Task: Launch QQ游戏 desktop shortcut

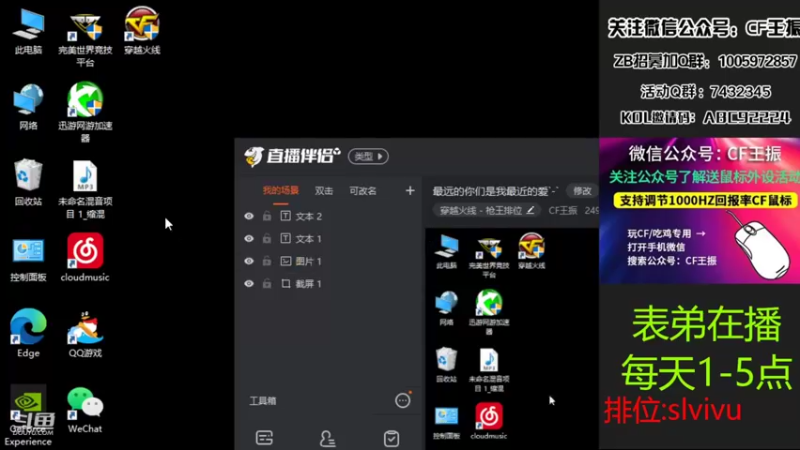Action: pyautogui.click(x=85, y=334)
